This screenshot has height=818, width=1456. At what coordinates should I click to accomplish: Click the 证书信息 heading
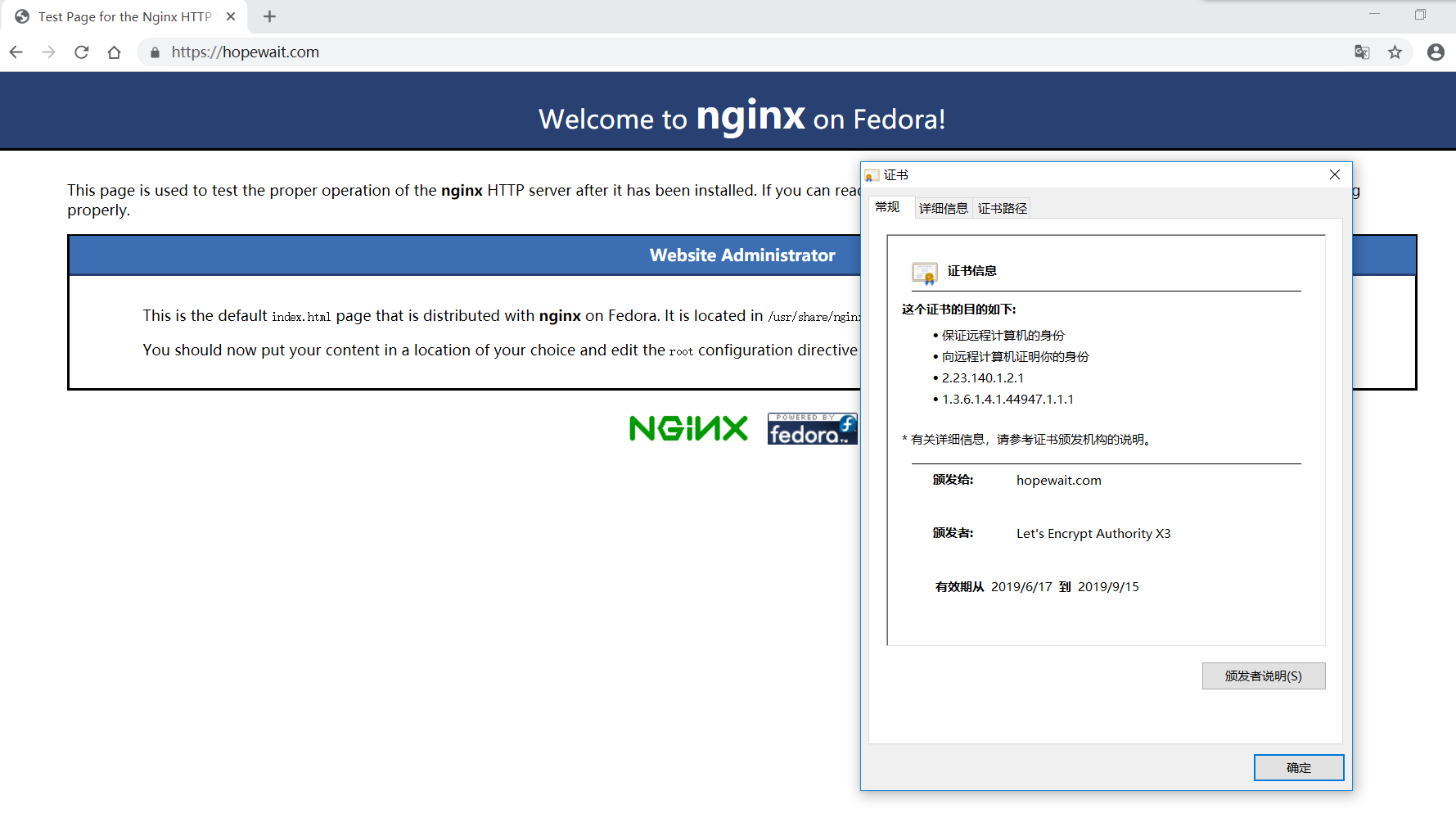point(972,271)
